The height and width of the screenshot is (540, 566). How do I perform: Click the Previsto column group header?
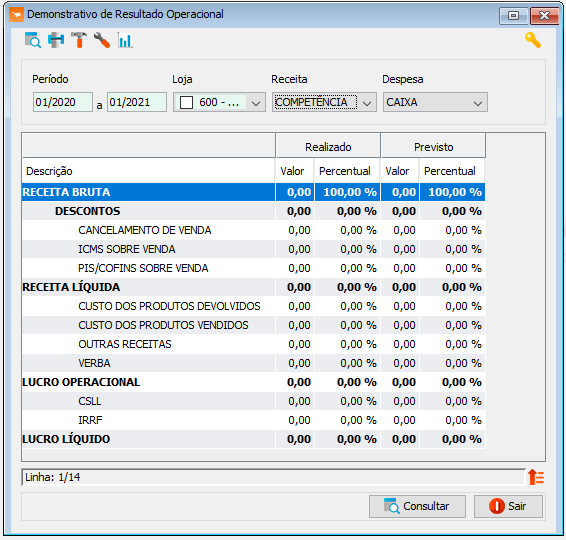[x=433, y=147]
